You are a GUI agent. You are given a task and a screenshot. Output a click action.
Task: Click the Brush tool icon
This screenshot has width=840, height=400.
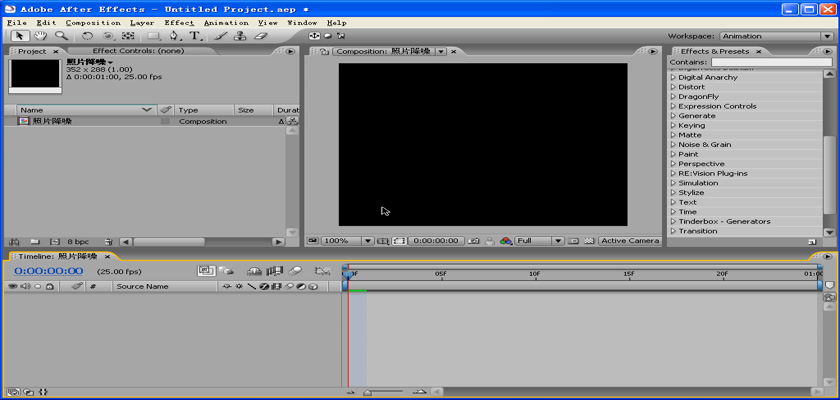point(221,36)
